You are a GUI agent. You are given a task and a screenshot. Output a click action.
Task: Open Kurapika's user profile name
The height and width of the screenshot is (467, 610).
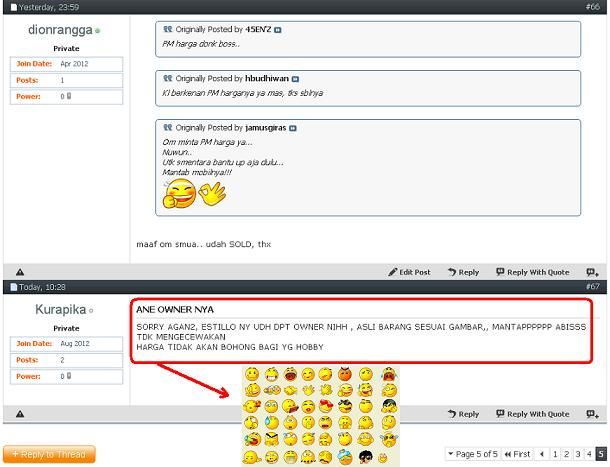(x=61, y=309)
